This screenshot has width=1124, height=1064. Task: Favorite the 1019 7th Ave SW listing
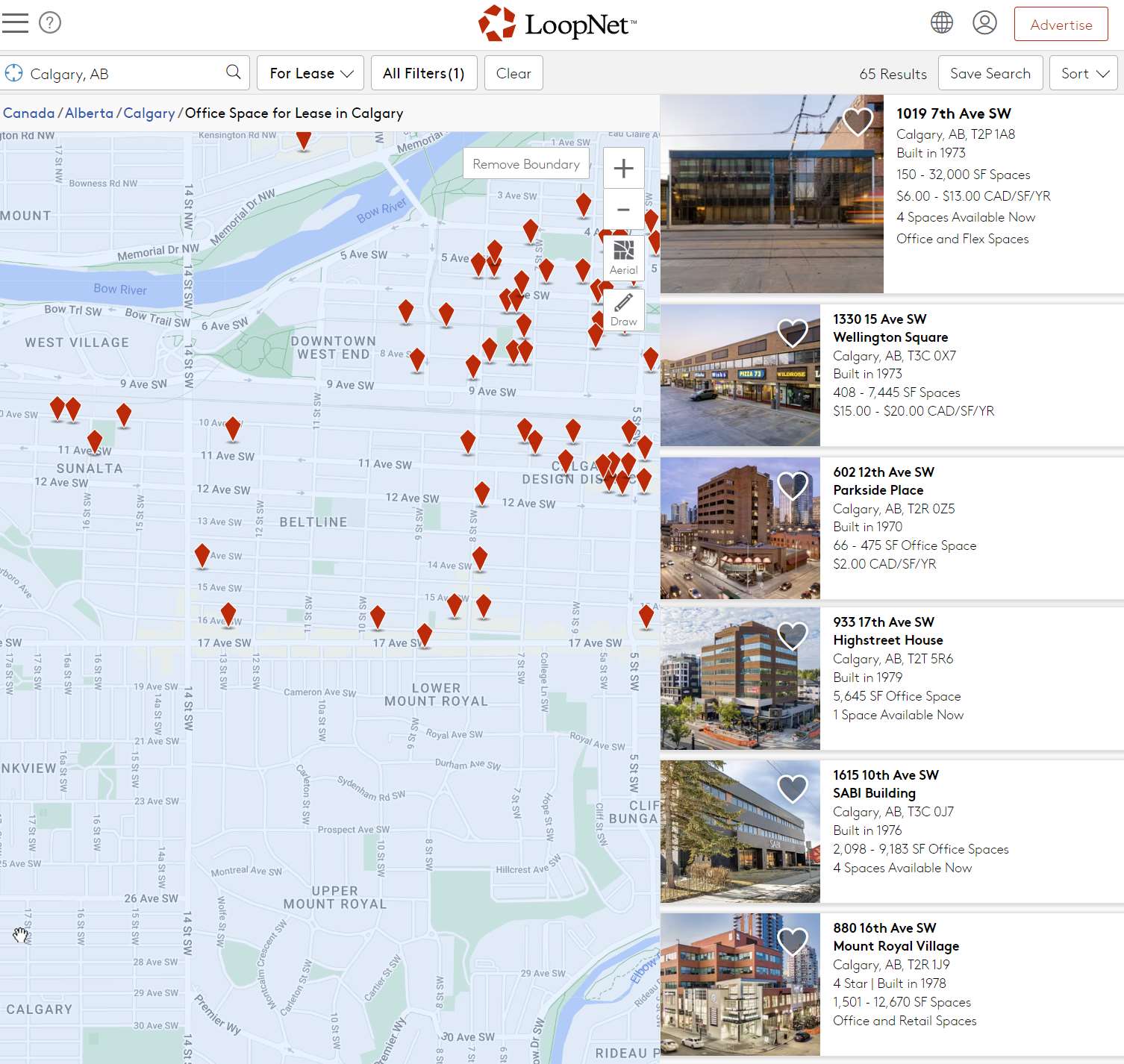pyautogui.click(x=858, y=121)
